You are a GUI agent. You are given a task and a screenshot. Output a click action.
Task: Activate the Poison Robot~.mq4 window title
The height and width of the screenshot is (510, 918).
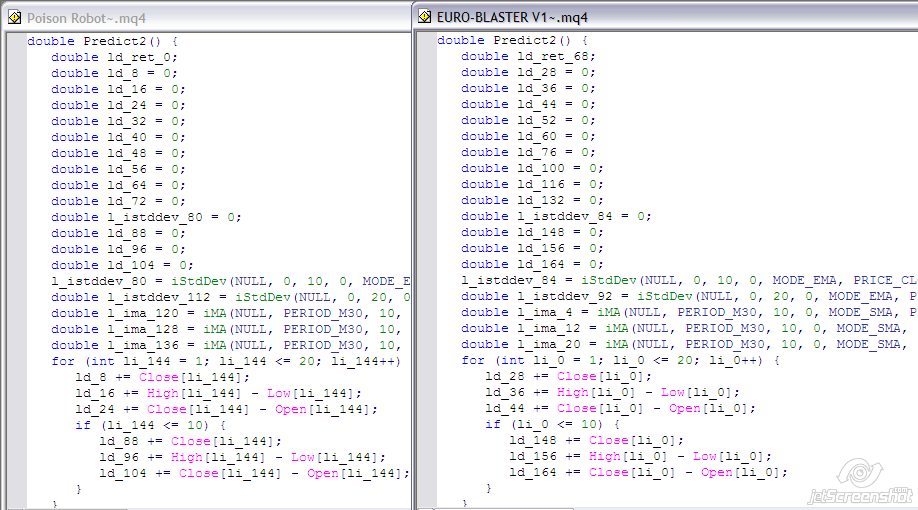pos(86,18)
